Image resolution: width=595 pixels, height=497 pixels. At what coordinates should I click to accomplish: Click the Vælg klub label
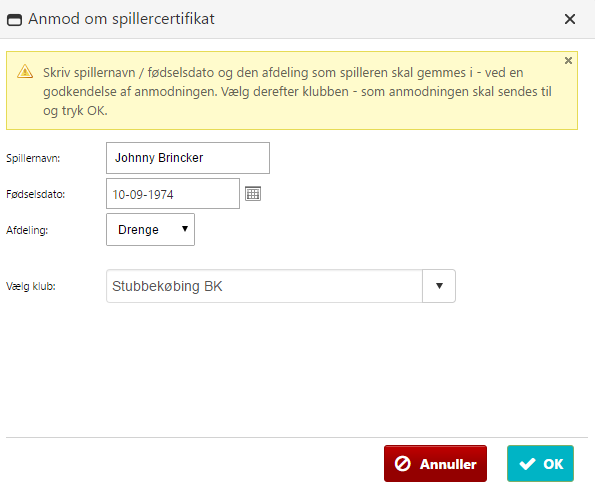coord(31,286)
